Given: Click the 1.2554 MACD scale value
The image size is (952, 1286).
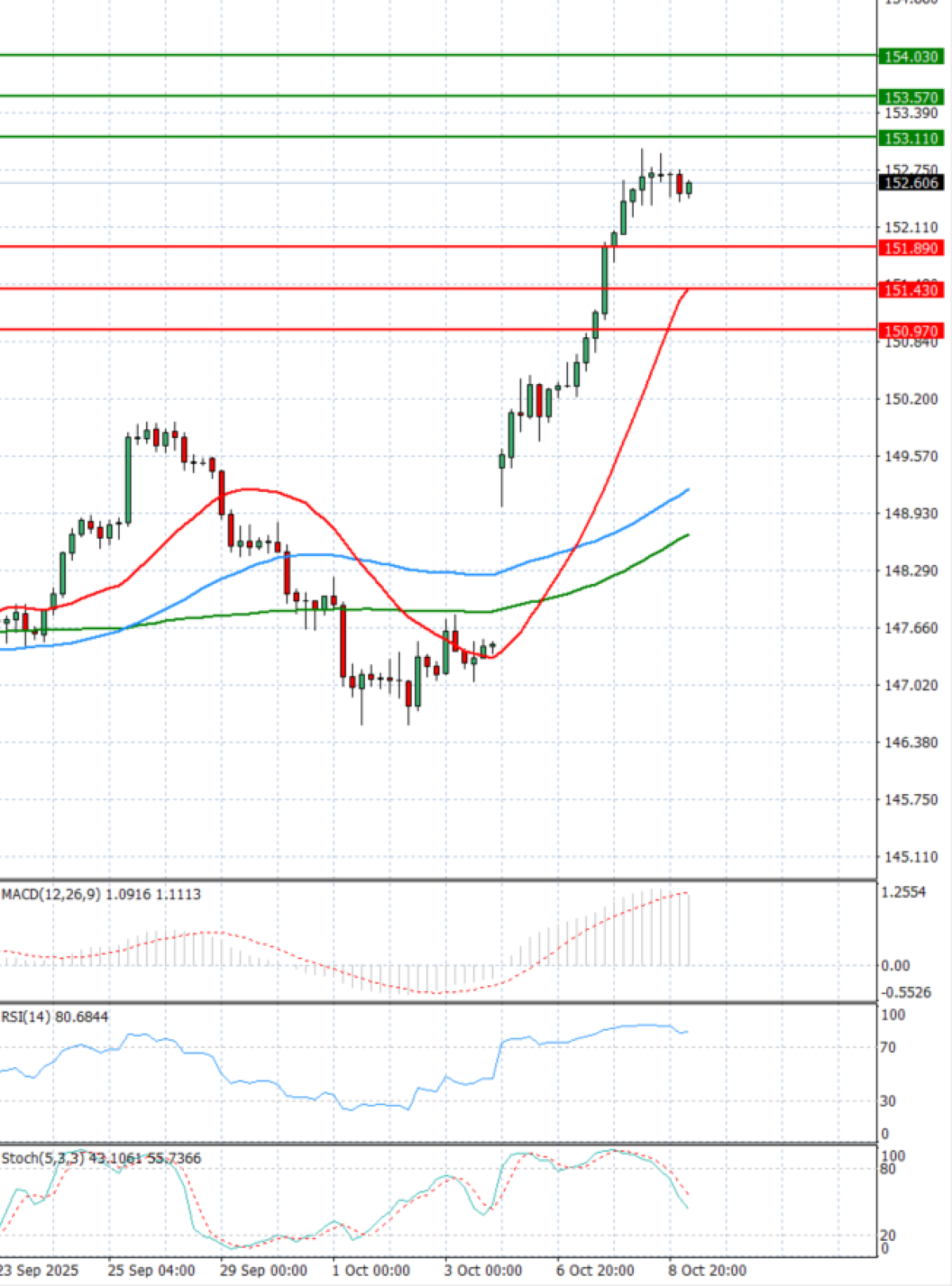Looking at the screenshot, I should 904,893.
